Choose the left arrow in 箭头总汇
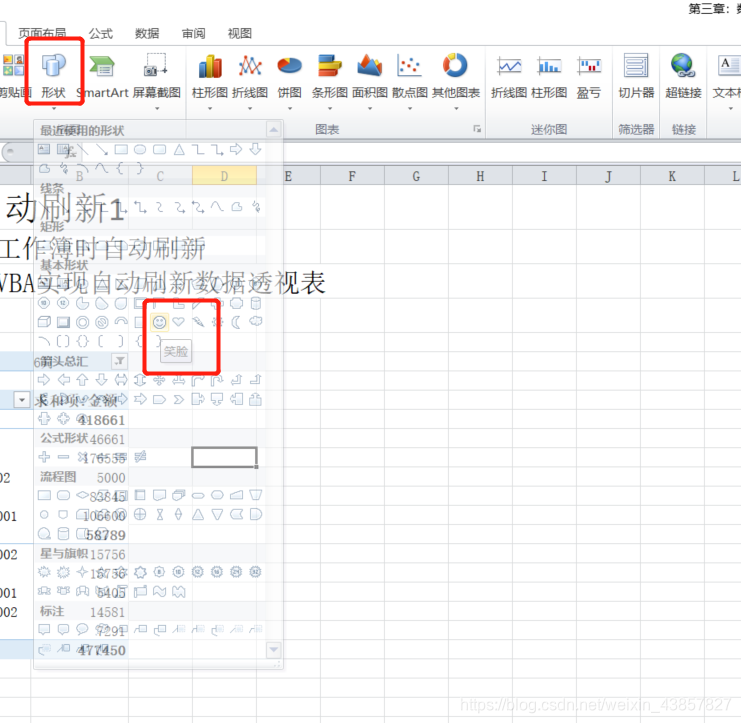The height and width of the screenshot is (723, 741). tap(63, 379)
